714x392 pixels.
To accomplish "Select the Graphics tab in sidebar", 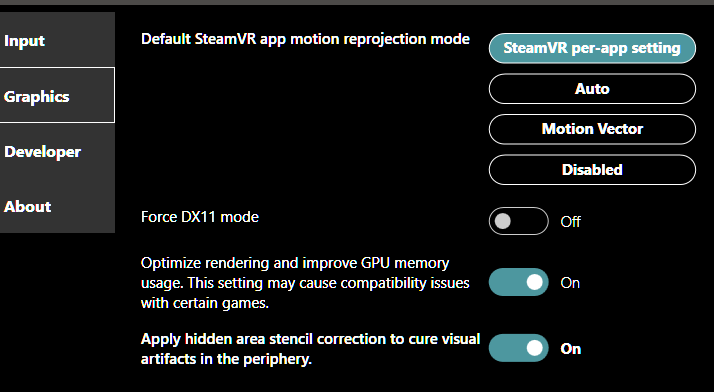I will (x=57, y=95).
